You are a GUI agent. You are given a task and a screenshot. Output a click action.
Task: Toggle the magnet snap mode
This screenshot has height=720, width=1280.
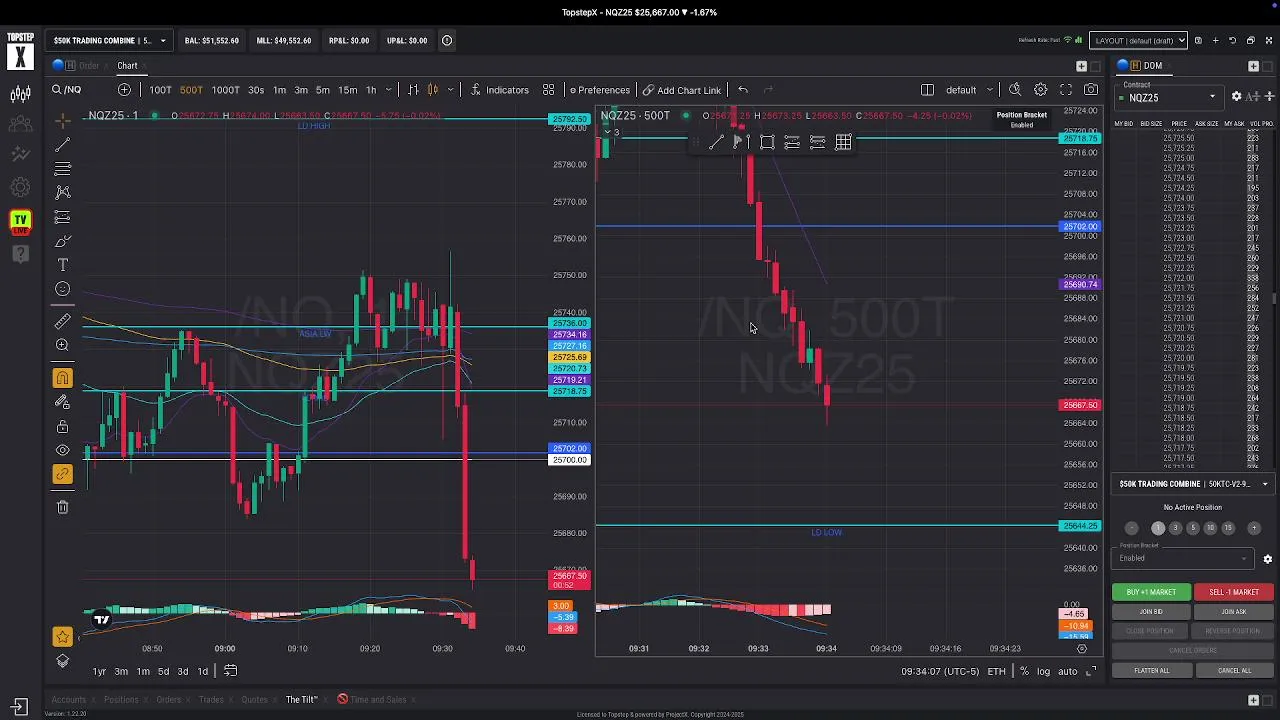pyautogui.click(x=62, y=378)
